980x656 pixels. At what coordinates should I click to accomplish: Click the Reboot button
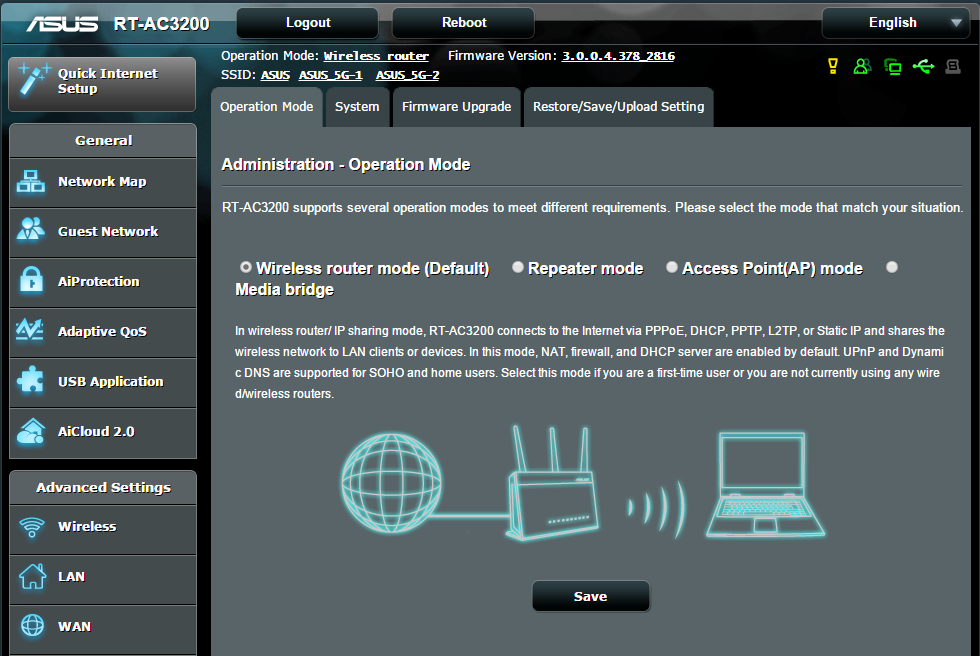(463, 23)
